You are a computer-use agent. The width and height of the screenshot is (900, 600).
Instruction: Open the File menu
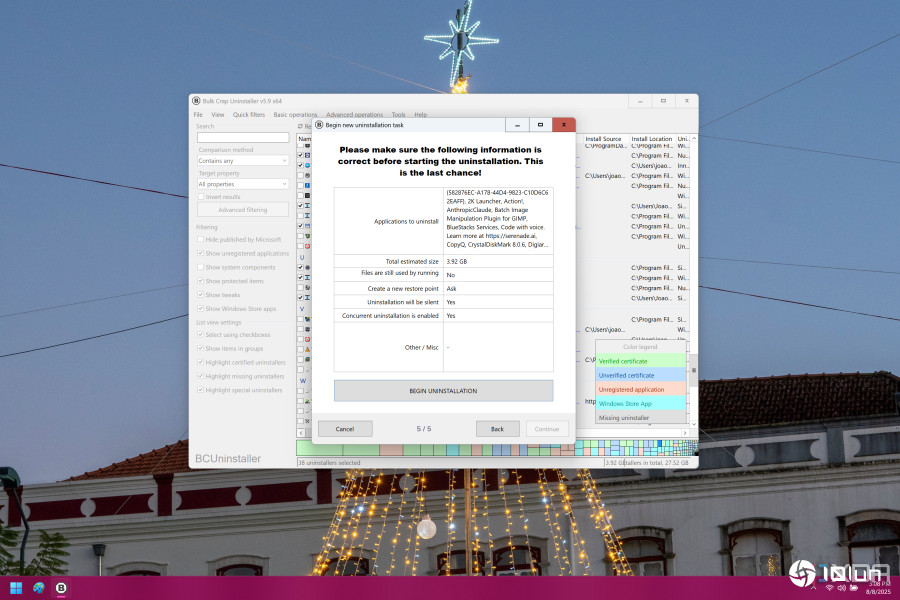click(198, 115)
